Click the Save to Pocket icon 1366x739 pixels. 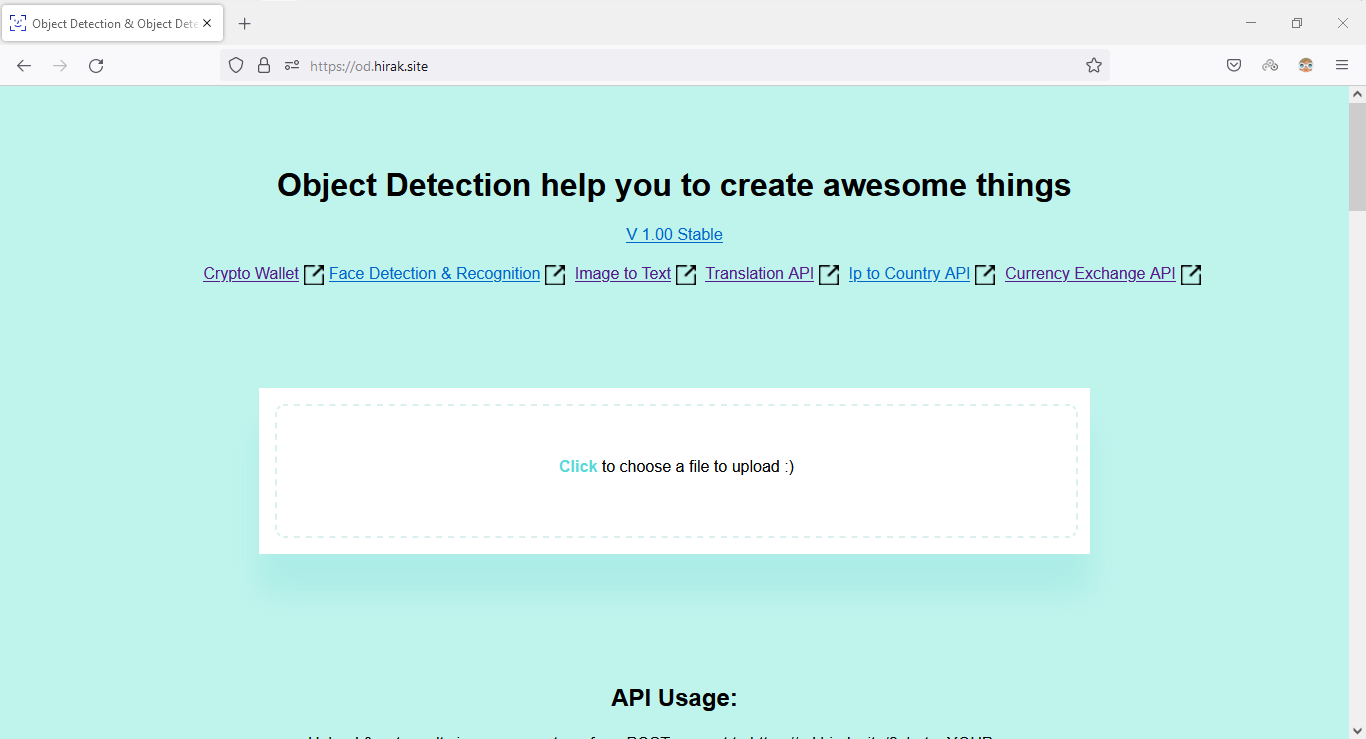(1234, 66)
